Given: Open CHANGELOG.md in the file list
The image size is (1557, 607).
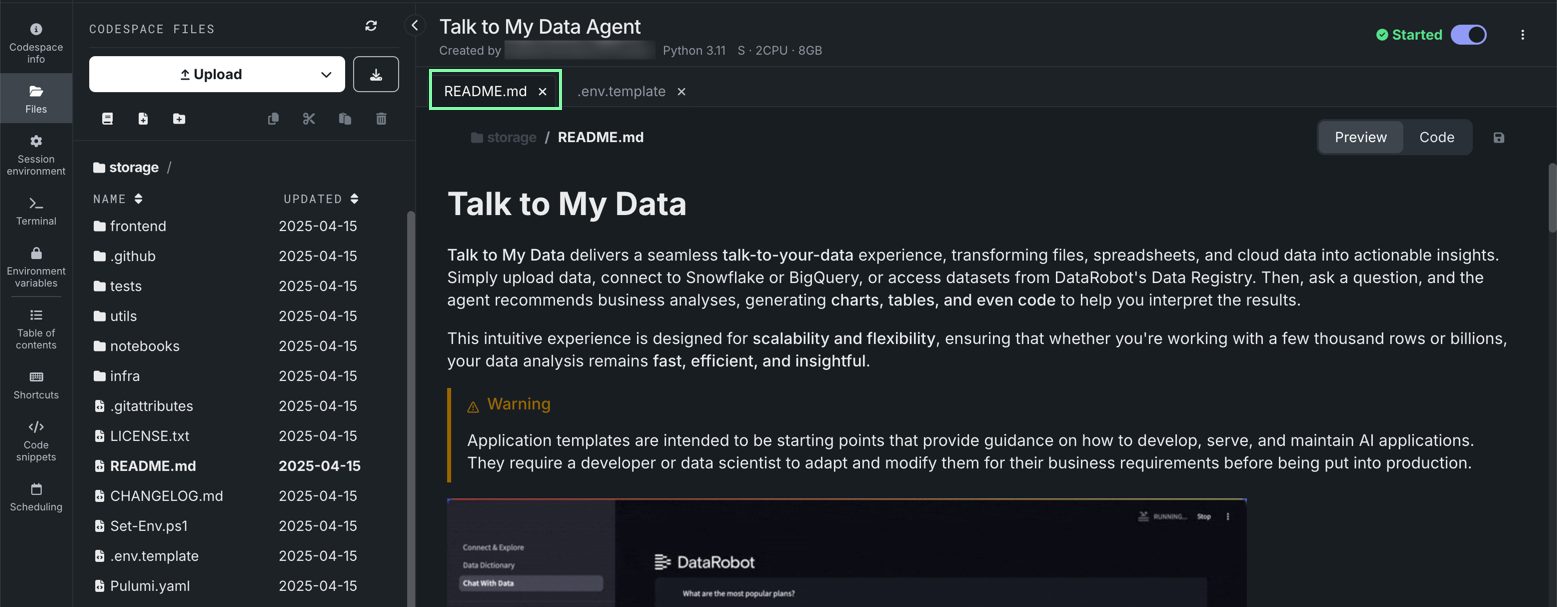Looking at the screenshot, I should [x=166, y=496].
